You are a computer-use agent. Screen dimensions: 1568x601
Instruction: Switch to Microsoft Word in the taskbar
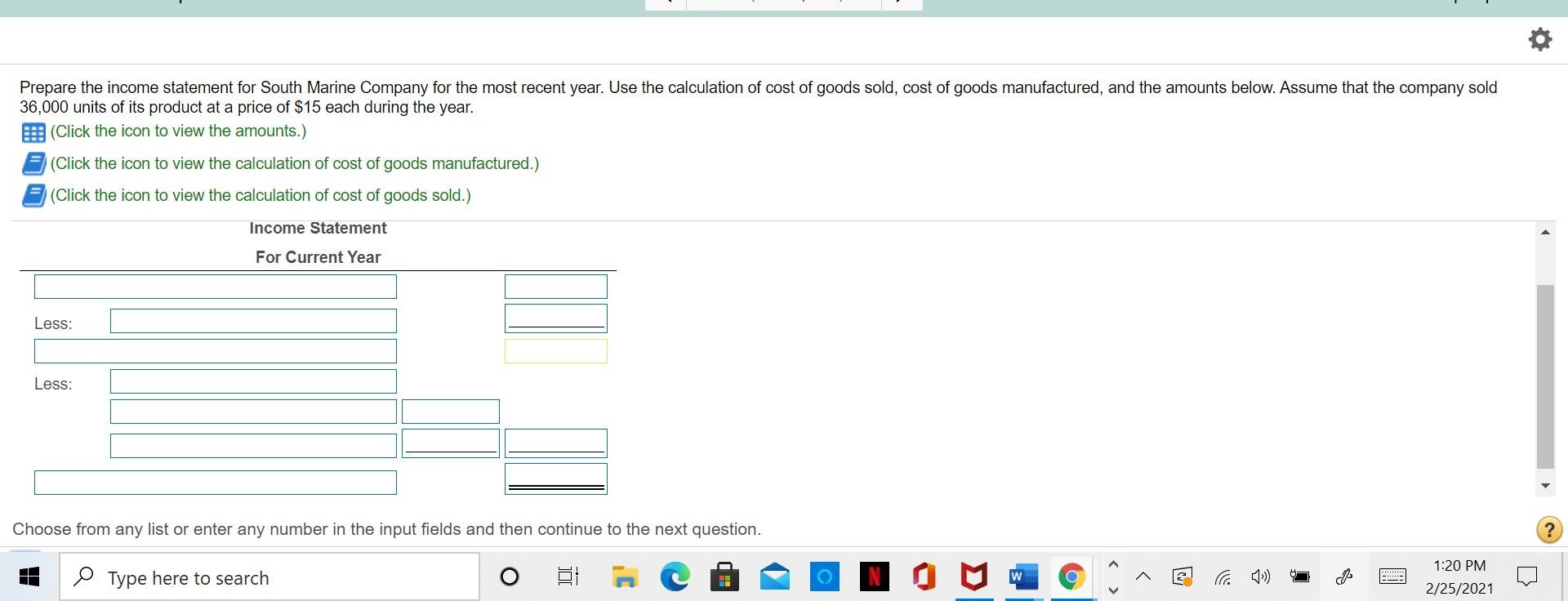tap(1023, 577)
